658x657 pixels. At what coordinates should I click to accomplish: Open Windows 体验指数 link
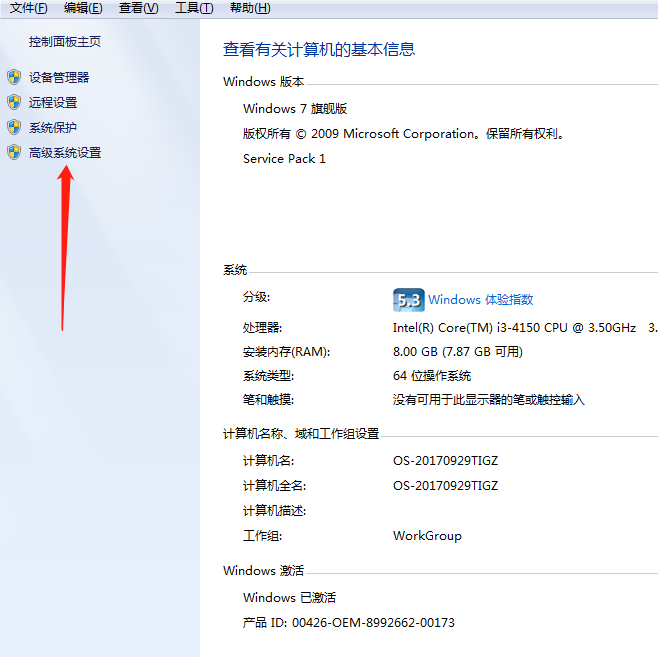pyautogui.click(x=481, y=300)
